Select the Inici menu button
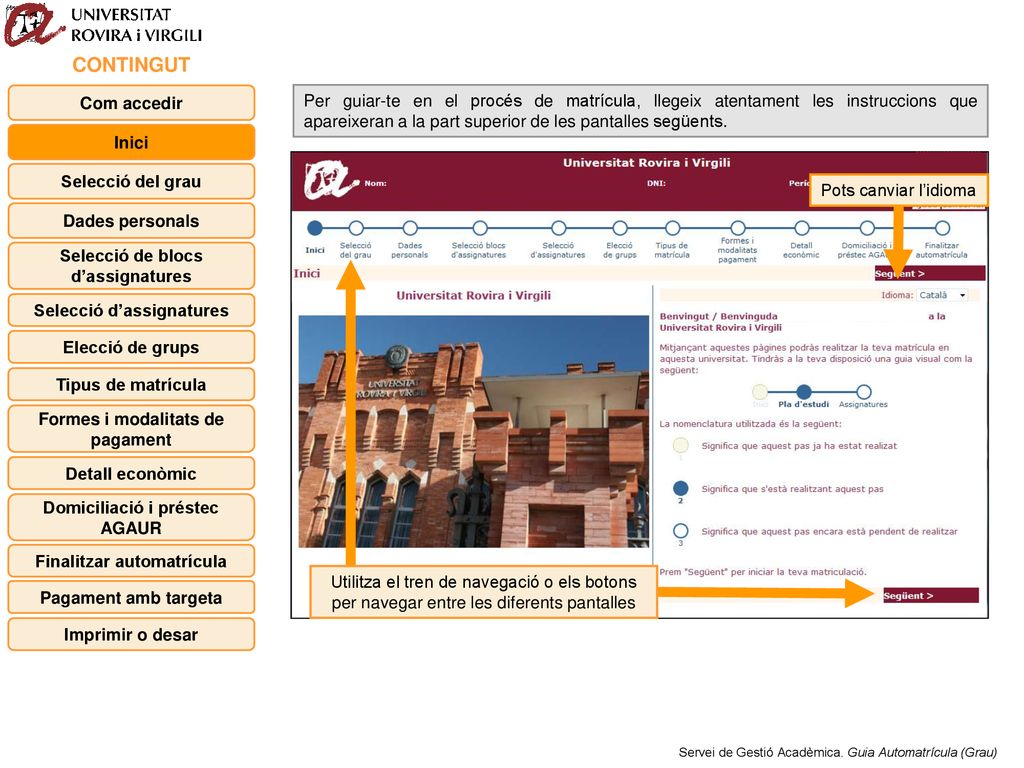 click(131, 142)
